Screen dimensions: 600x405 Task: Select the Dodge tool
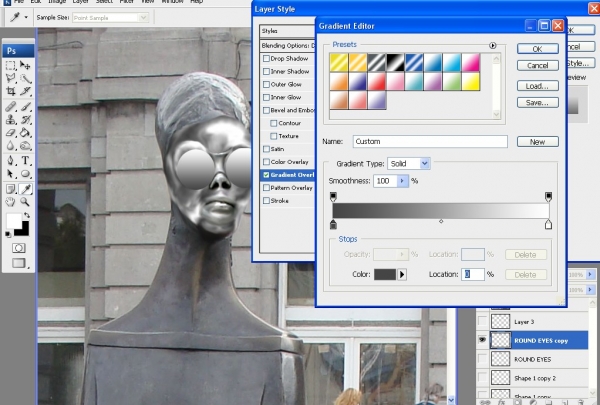pos(25,146)
